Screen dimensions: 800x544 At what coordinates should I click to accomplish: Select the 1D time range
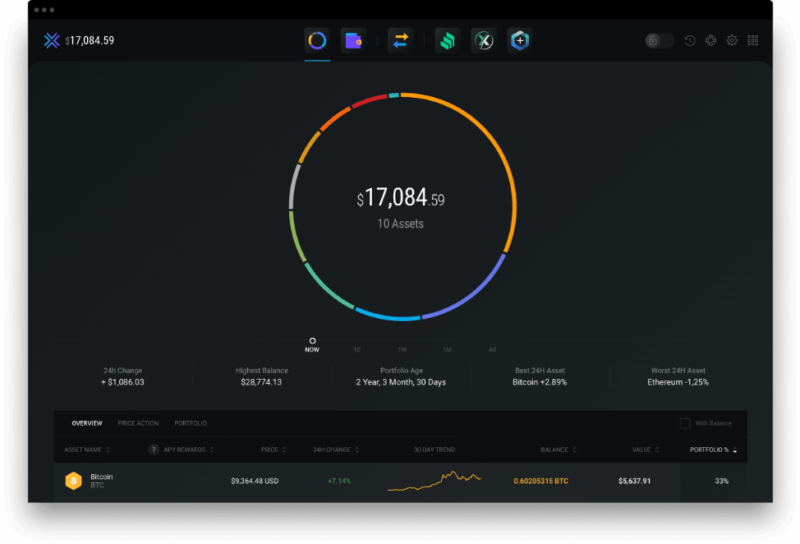point(357,350)
